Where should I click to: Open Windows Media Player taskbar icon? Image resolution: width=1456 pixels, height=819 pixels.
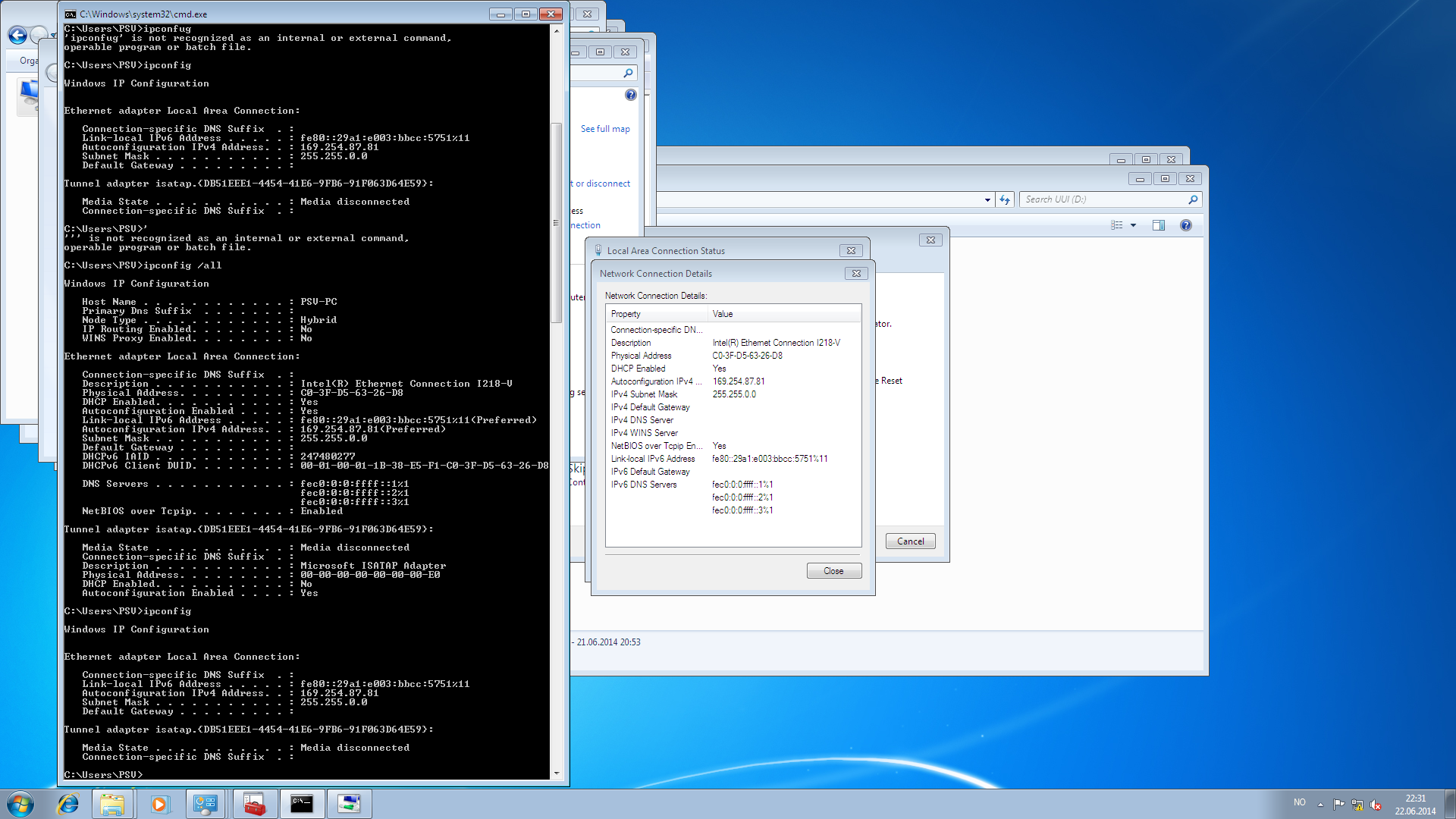[159, 804]
